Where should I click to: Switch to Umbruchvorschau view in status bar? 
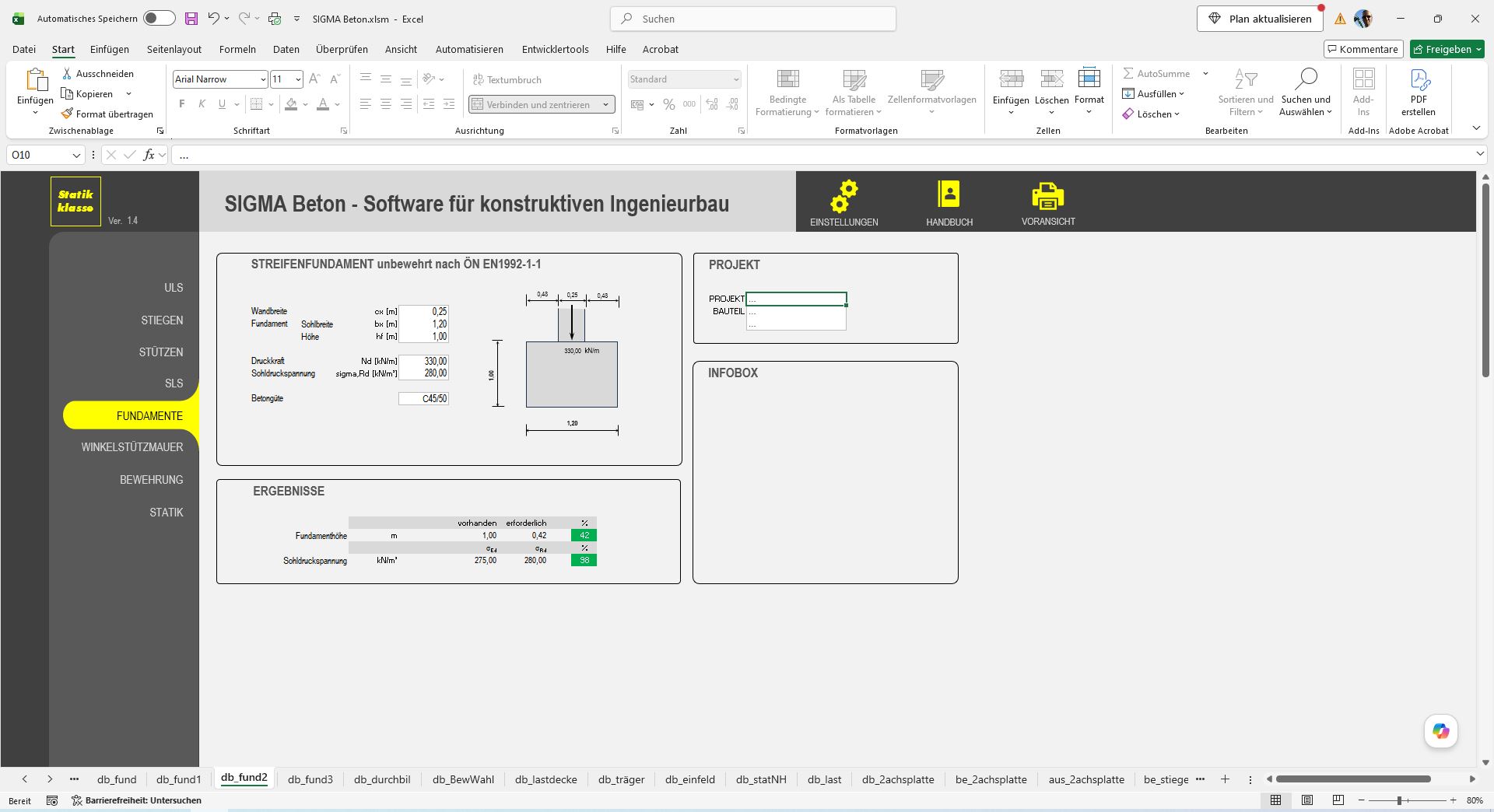pos(1338,800)
